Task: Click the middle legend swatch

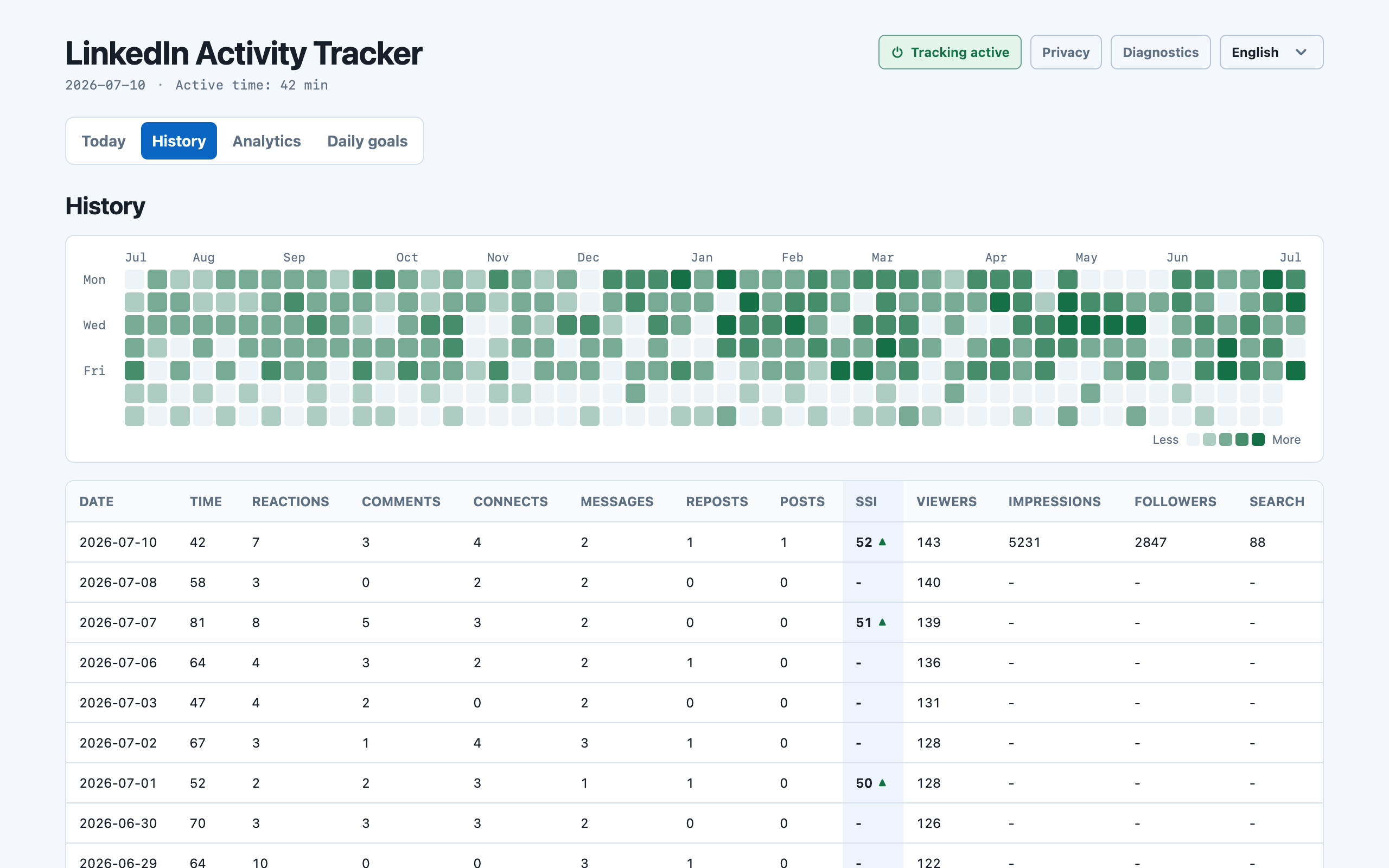Action: tap(1226, 440)
